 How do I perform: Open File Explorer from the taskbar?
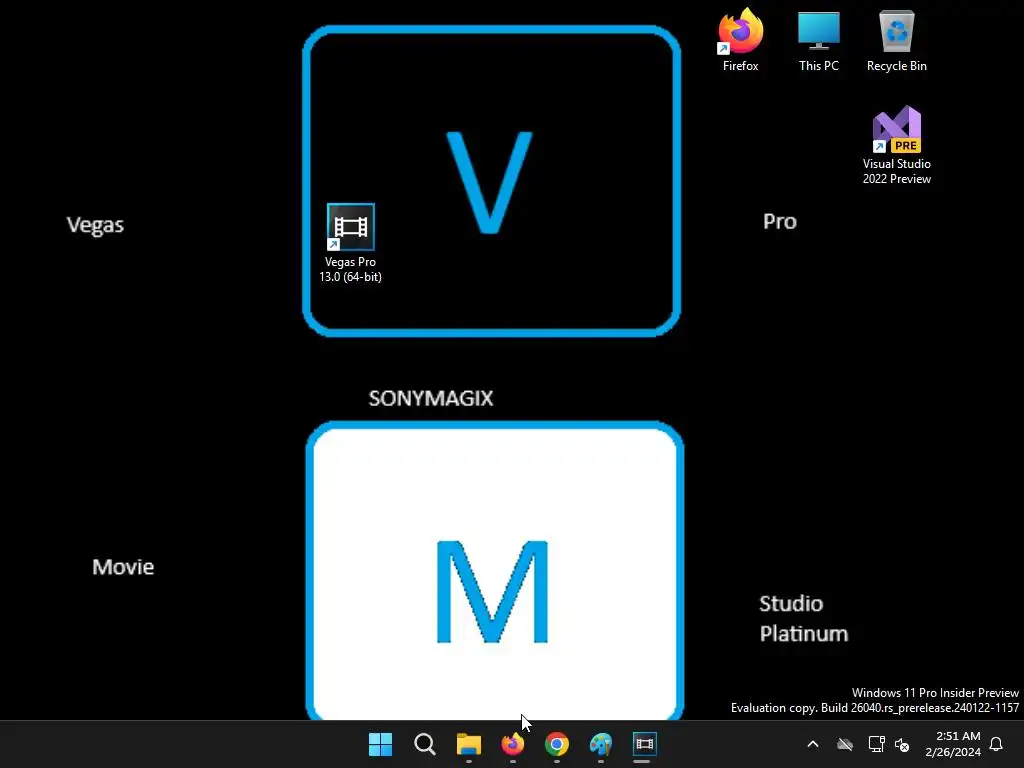pyautogui.click(x=469, y=744)
